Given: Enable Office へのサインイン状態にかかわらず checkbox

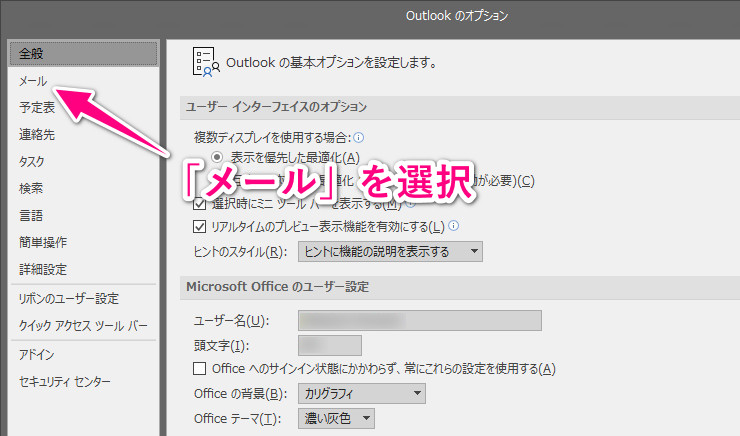Looking at the screenshot, I should 200,369.
